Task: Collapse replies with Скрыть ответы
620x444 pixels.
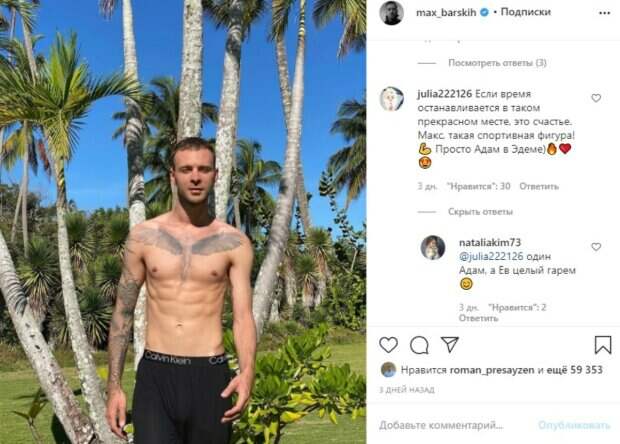Action: click(x=480, y=212)
